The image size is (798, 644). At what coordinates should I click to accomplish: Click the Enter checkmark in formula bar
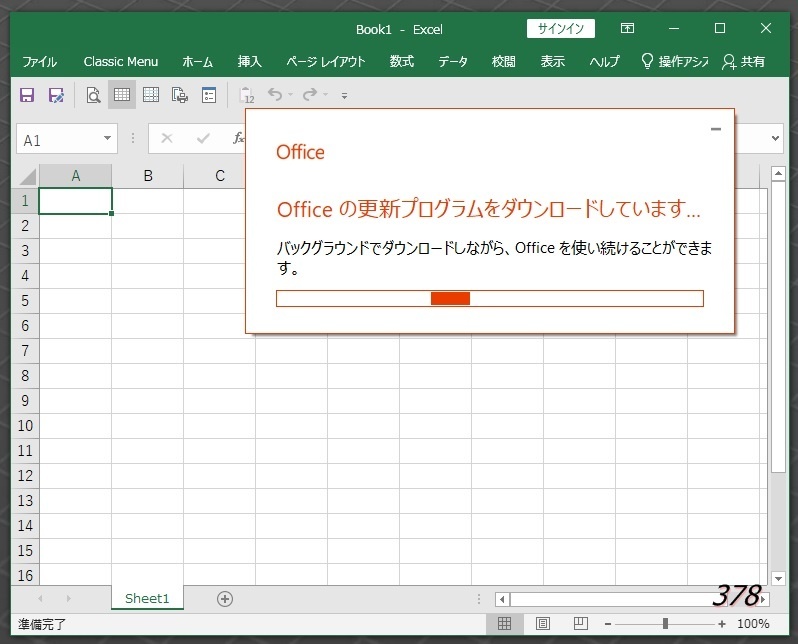click(203, 138)
